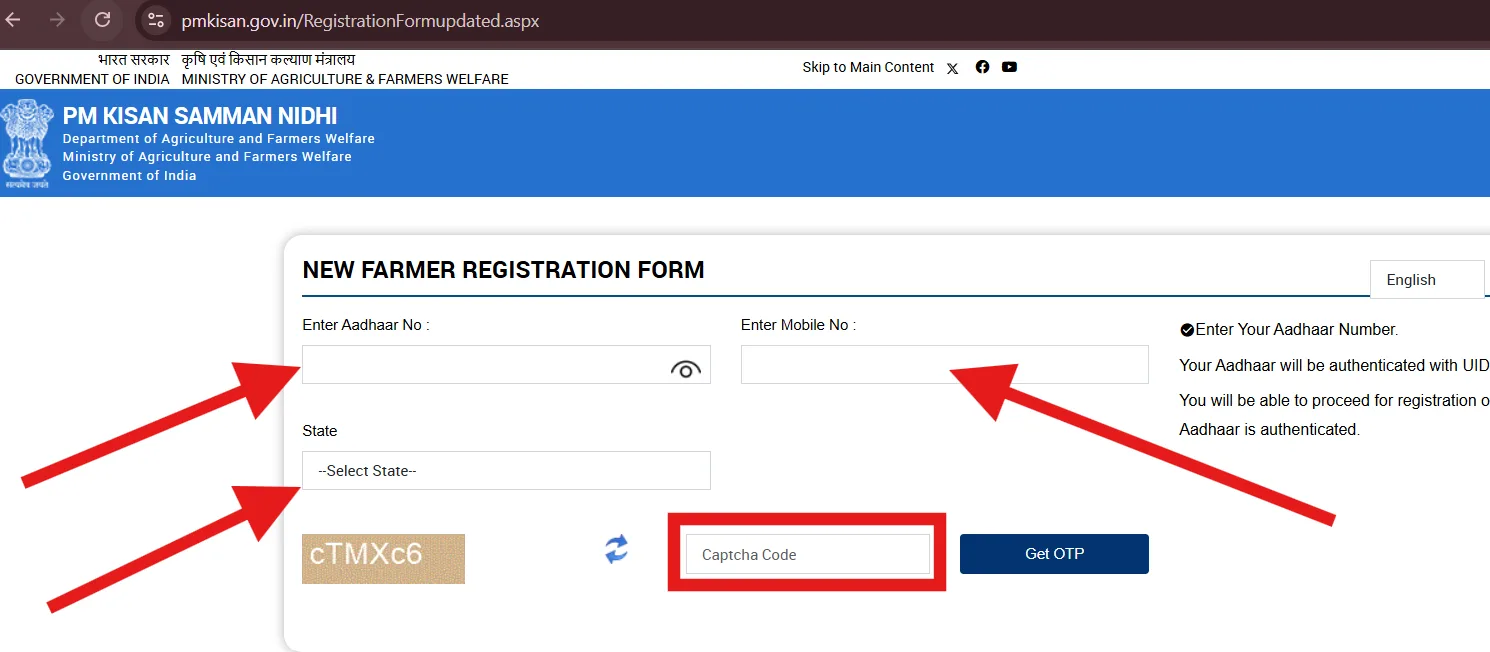Click into the Captcha Code box
The image size is (1490, 652).
coord(808,554)
